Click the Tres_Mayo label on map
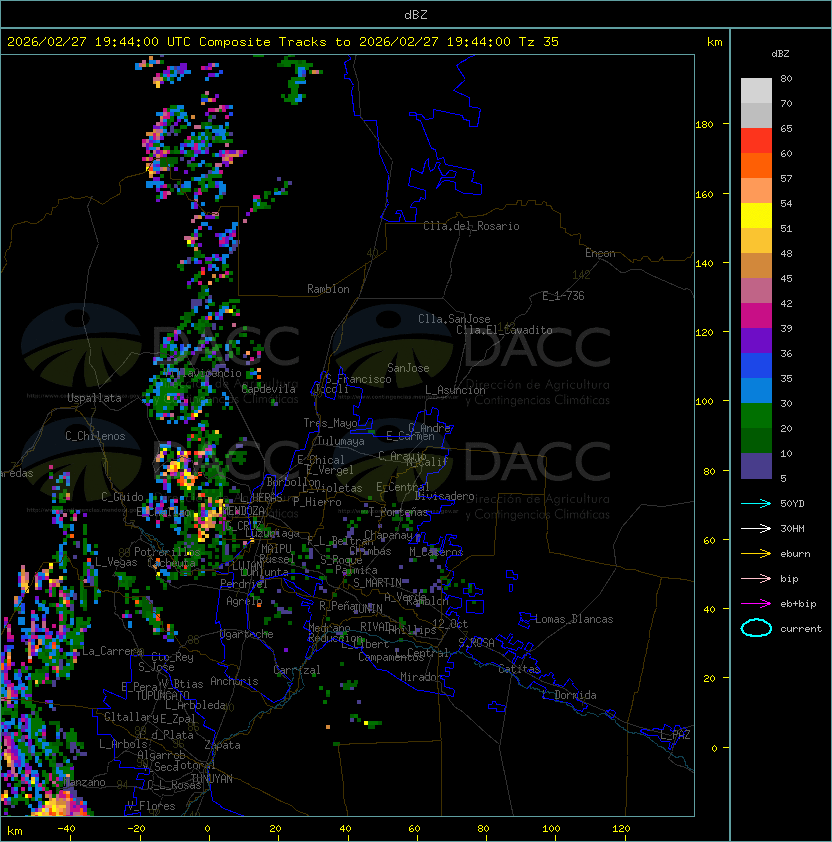 [x=330, y=423]
